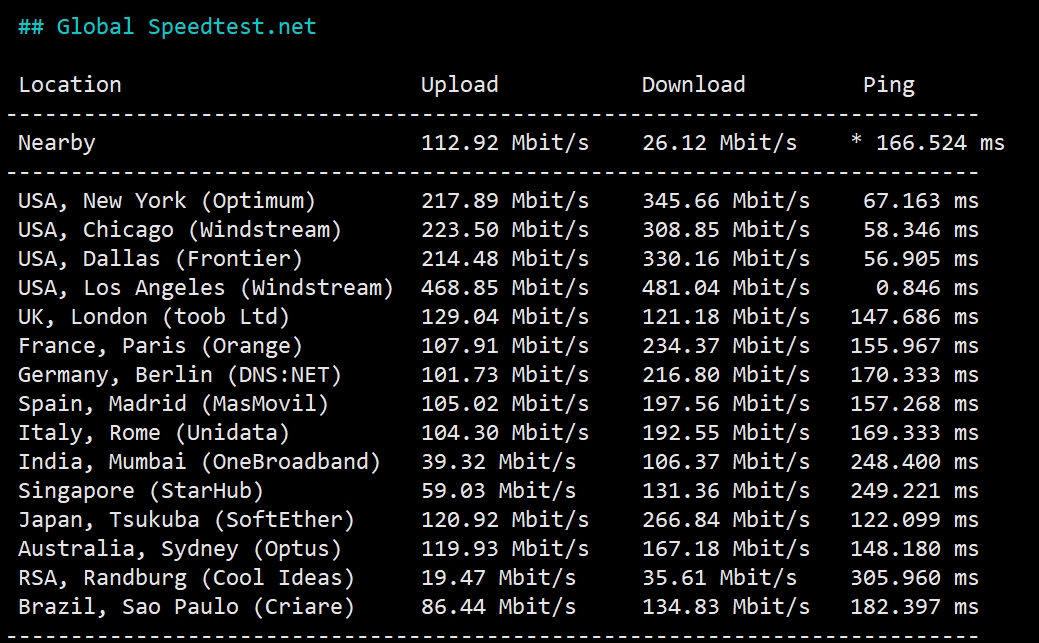Click India, Mumbai (OneBroadband) location text

pos(199,462)
